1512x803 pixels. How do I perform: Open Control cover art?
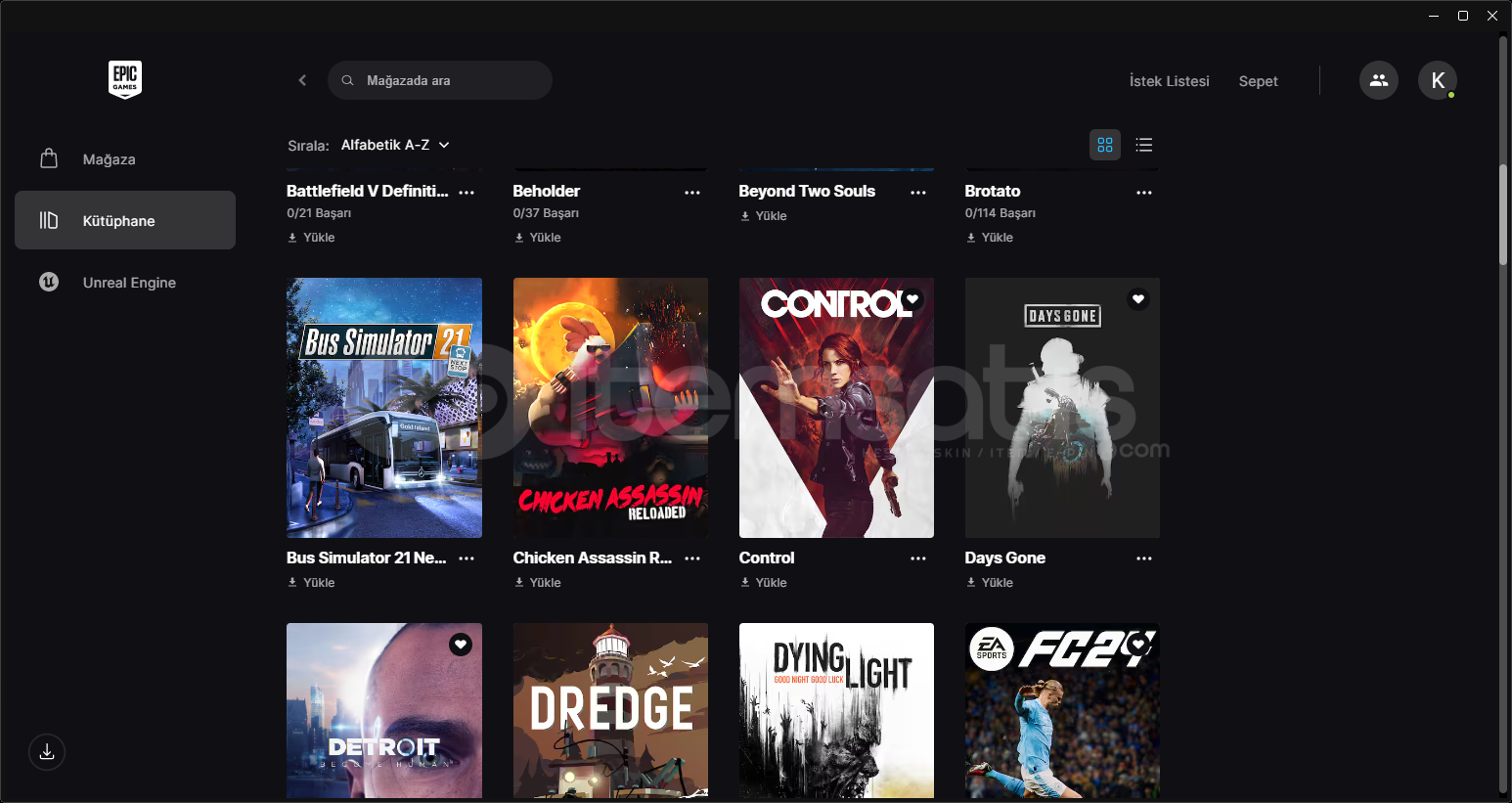[836, 408]
